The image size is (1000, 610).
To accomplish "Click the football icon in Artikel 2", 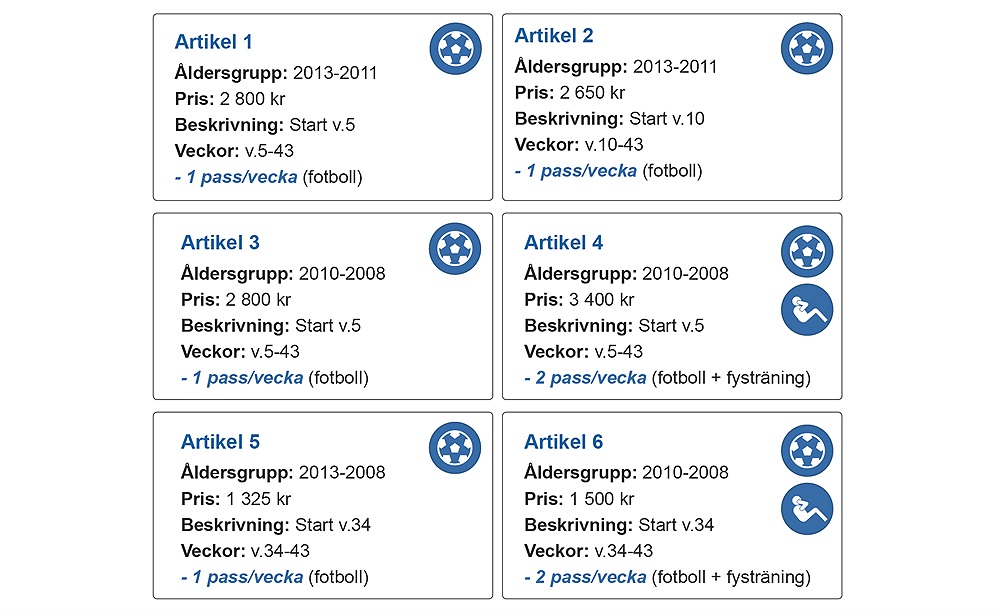I will (807, 48).
